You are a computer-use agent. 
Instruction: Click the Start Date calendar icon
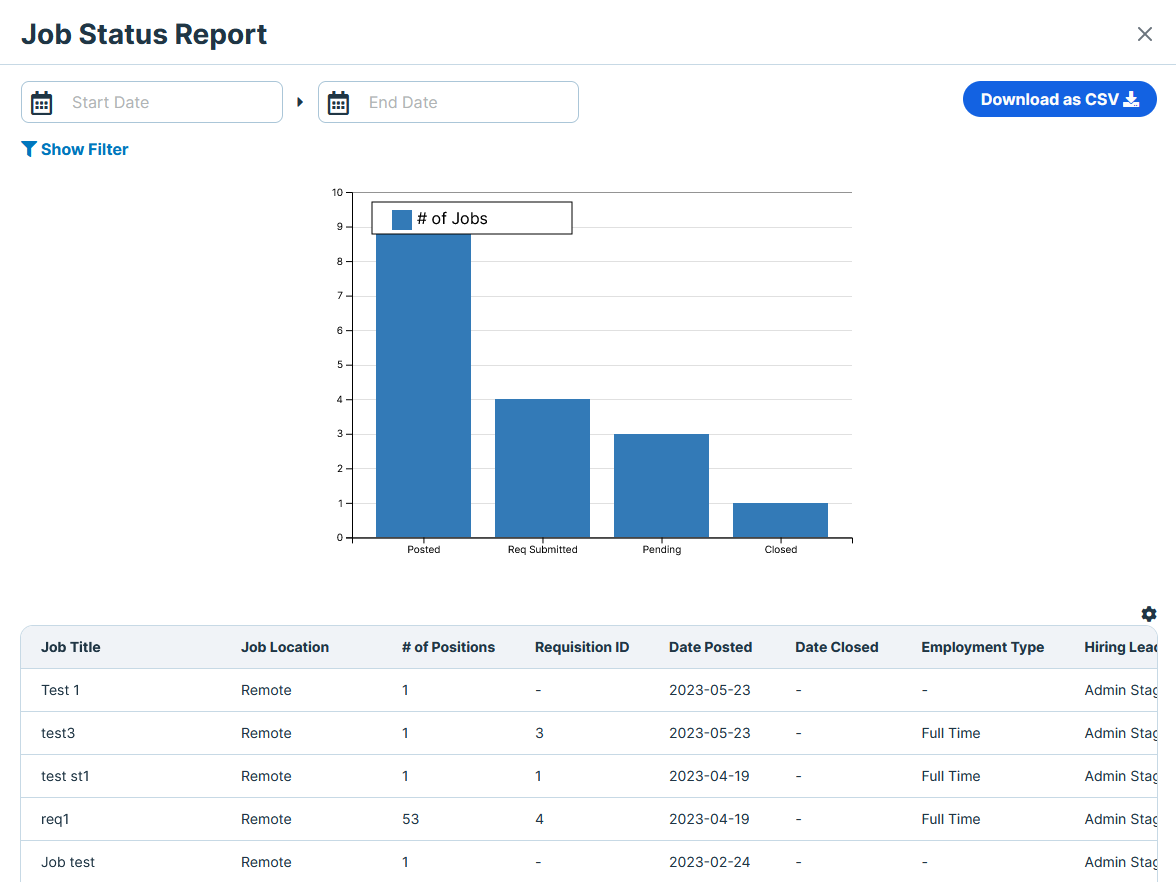pyautogui.click(x=42, y=103)
